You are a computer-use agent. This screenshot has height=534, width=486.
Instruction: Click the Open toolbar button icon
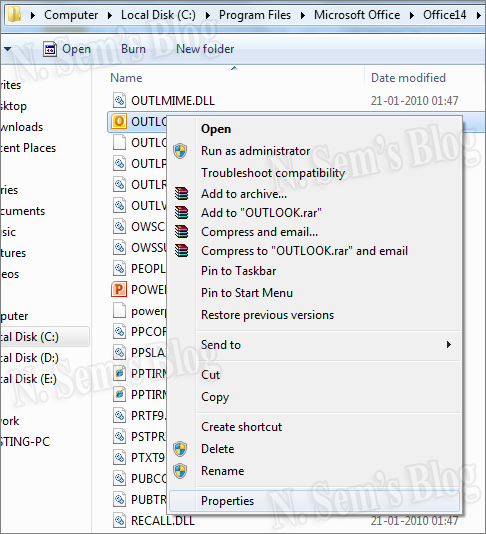pos(50,49)
